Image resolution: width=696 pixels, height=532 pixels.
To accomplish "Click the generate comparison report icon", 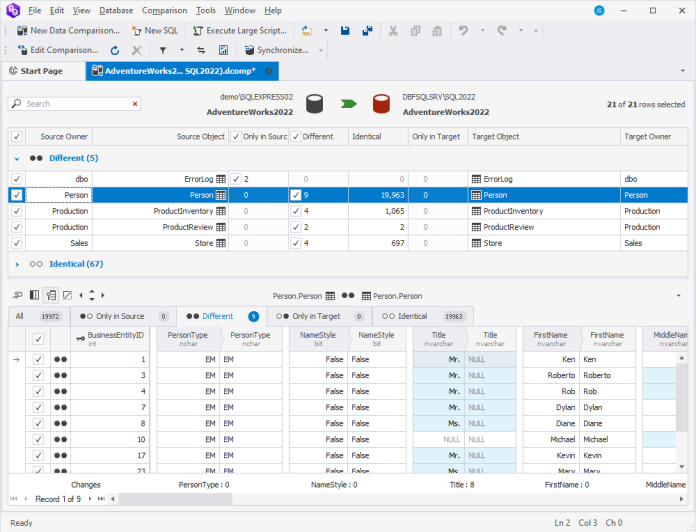I will click(x=222, y=50).
